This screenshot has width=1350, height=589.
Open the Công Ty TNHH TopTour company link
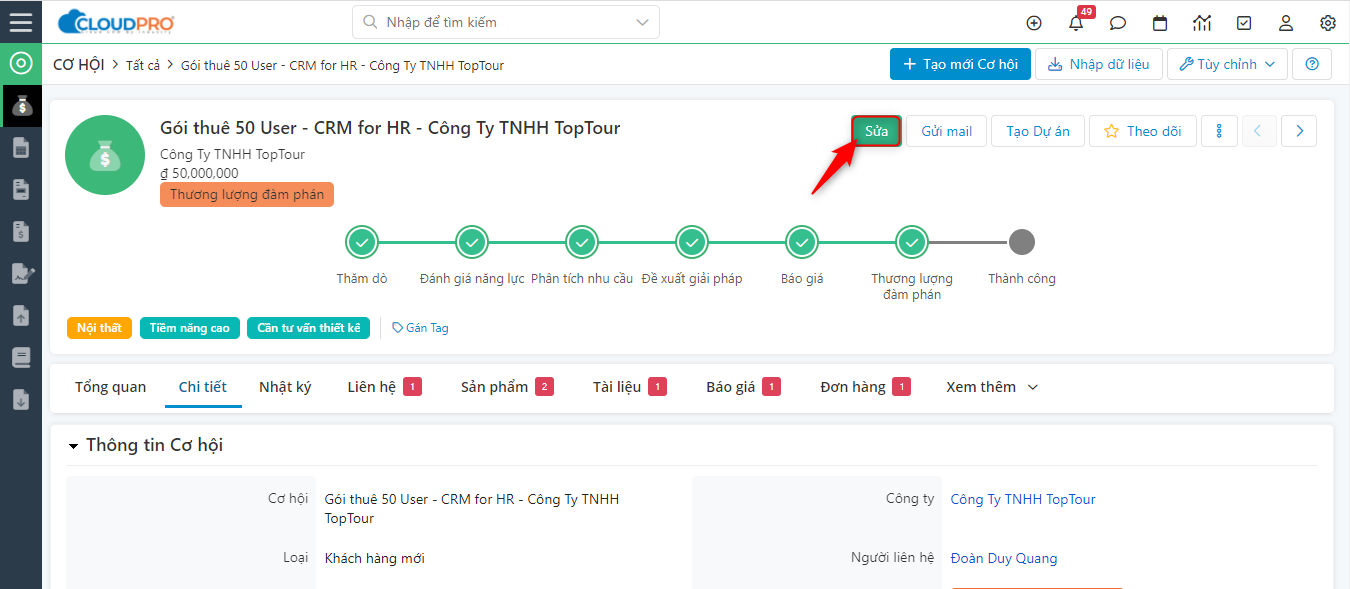1023,499
